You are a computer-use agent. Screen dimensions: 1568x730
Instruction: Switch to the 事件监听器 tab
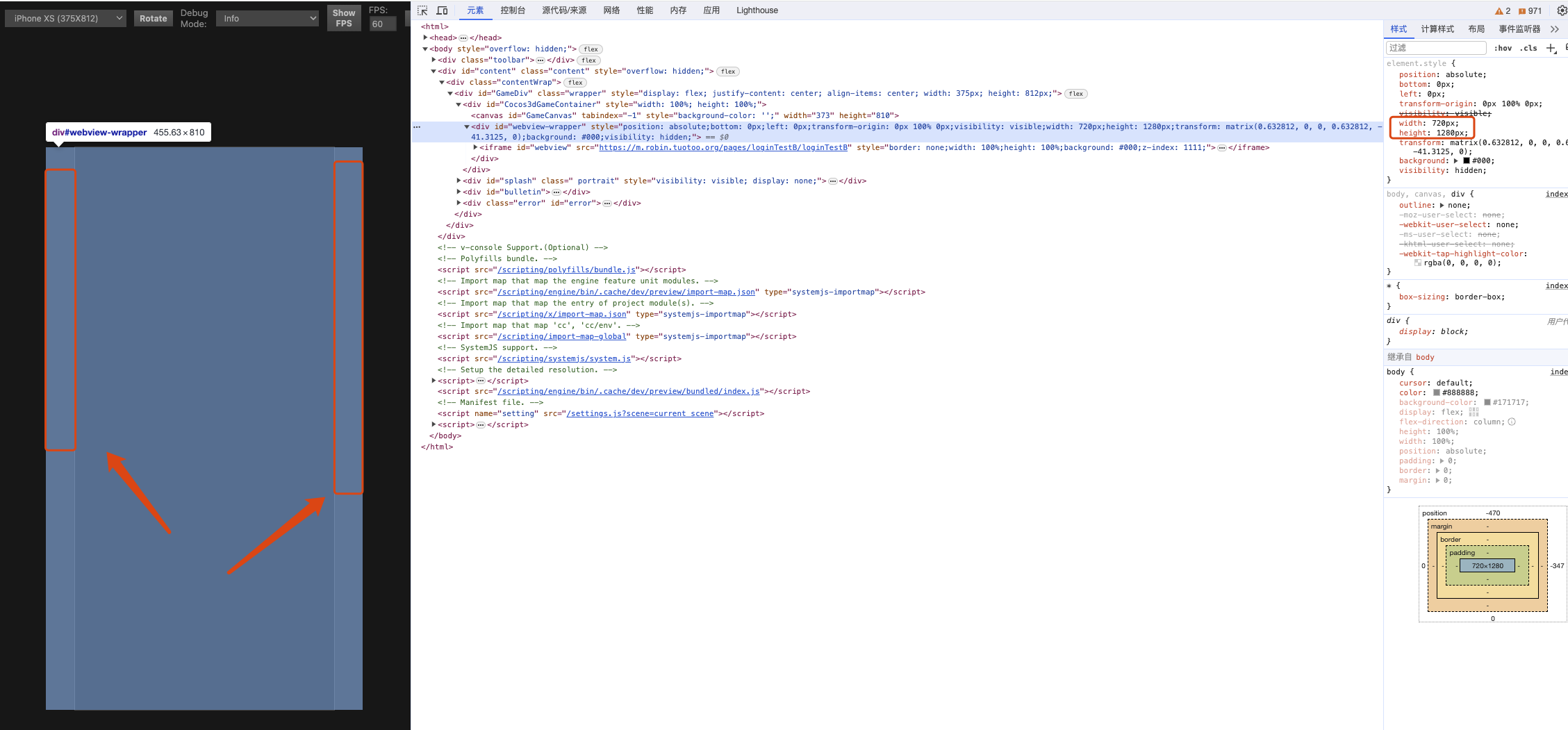click(x=1519, y=29)
